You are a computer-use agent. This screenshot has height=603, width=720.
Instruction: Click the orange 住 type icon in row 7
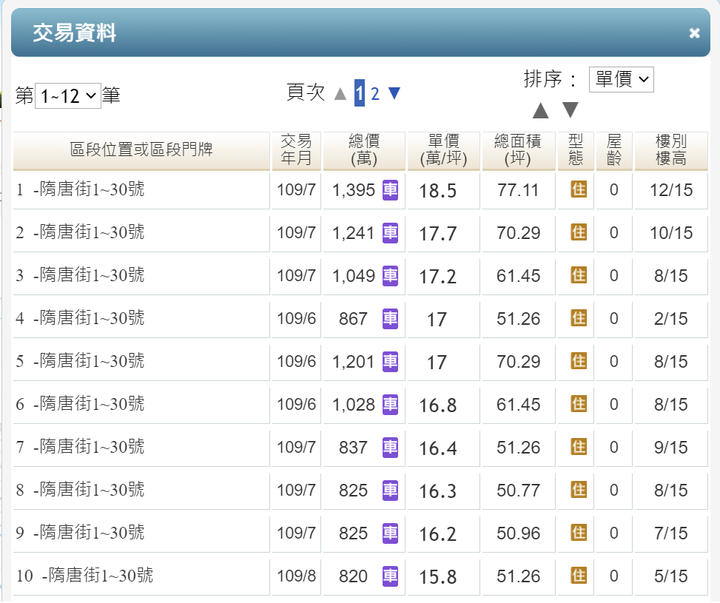click(x=579, y=447)
